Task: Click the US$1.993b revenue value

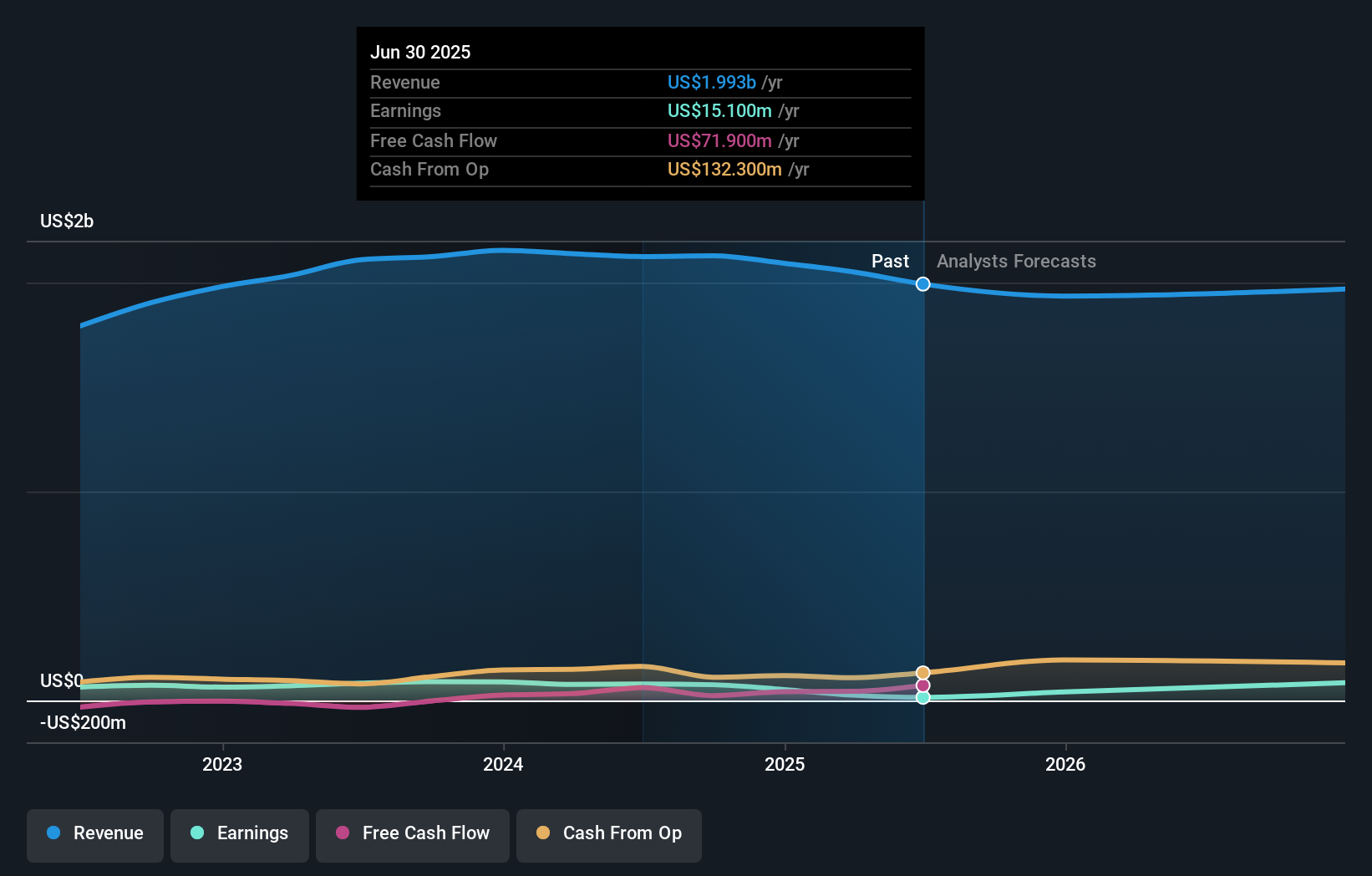Action: pyautogui.click(x=712, y=82)
